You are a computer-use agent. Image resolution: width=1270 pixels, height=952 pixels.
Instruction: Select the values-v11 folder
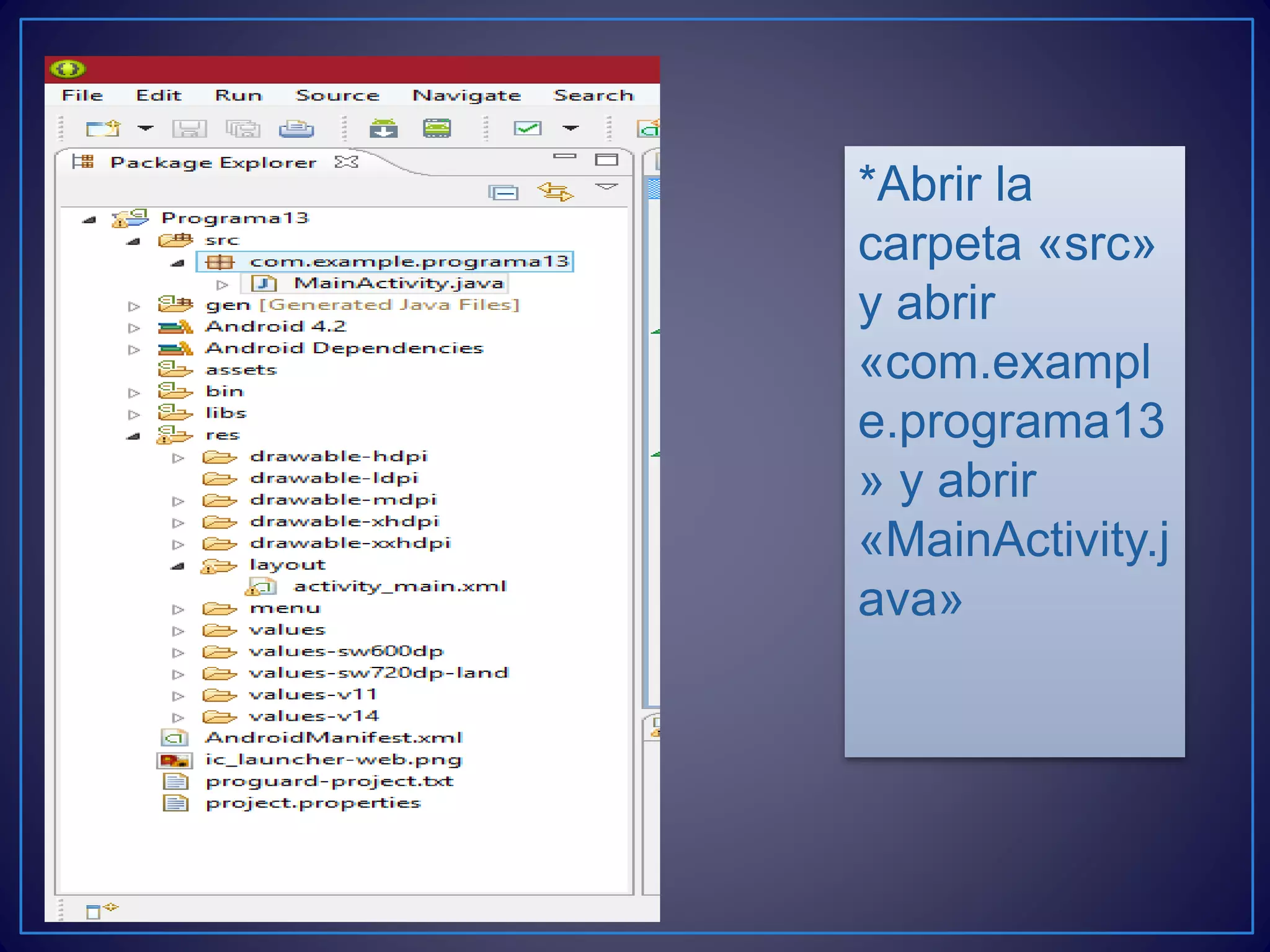coord(313,695)
